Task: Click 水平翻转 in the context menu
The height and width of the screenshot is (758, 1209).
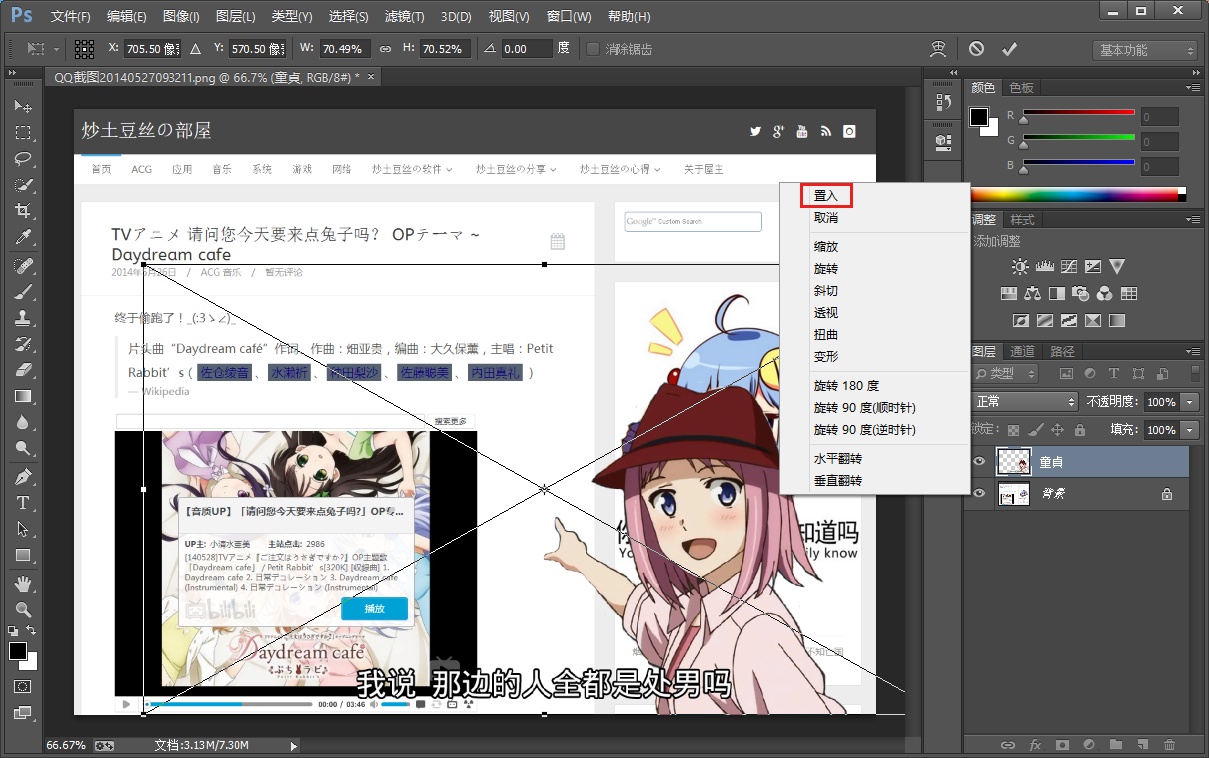Action: (x=837, y=459)
